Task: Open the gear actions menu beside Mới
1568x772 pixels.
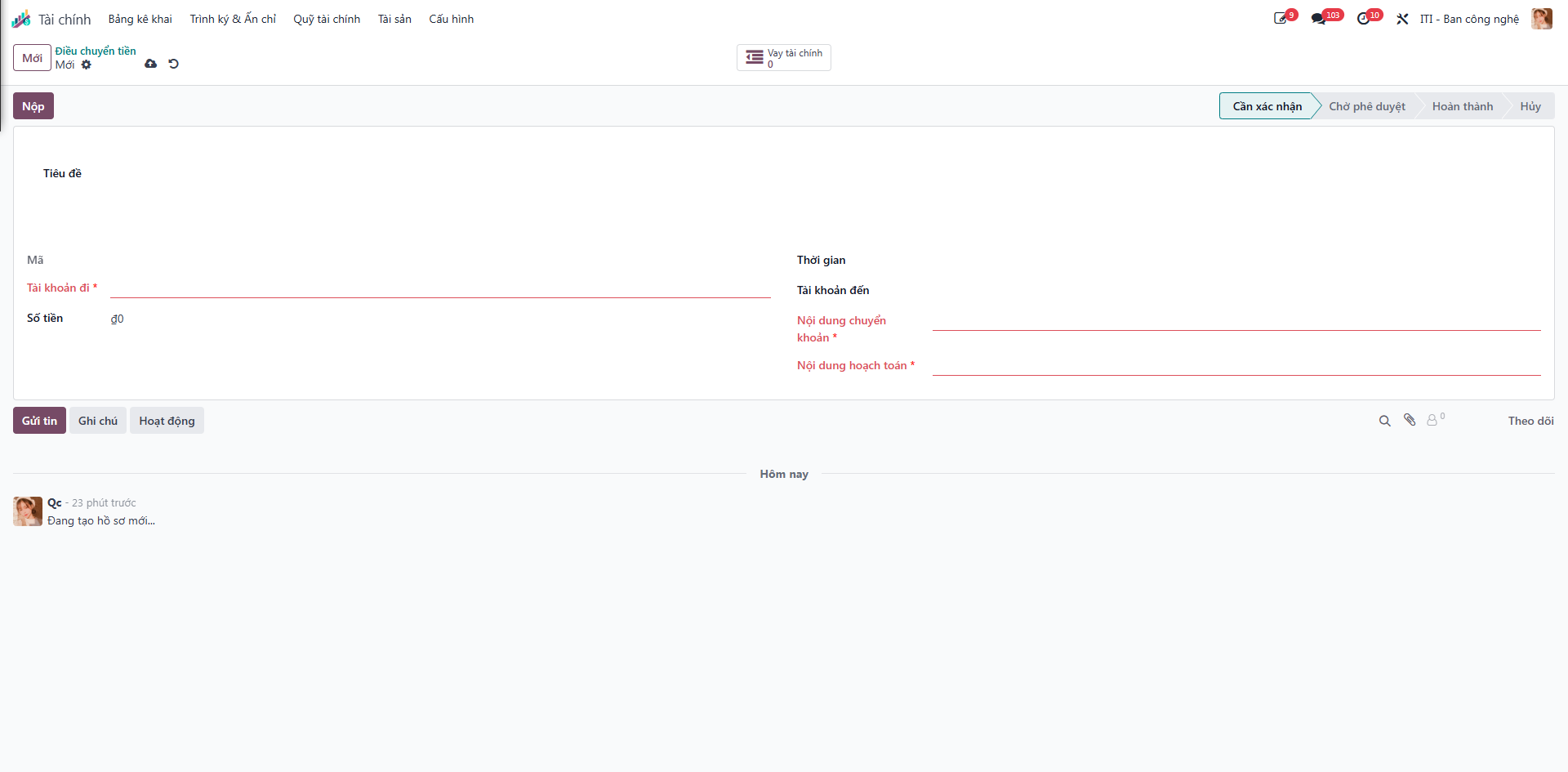Action: click(87, 65)
